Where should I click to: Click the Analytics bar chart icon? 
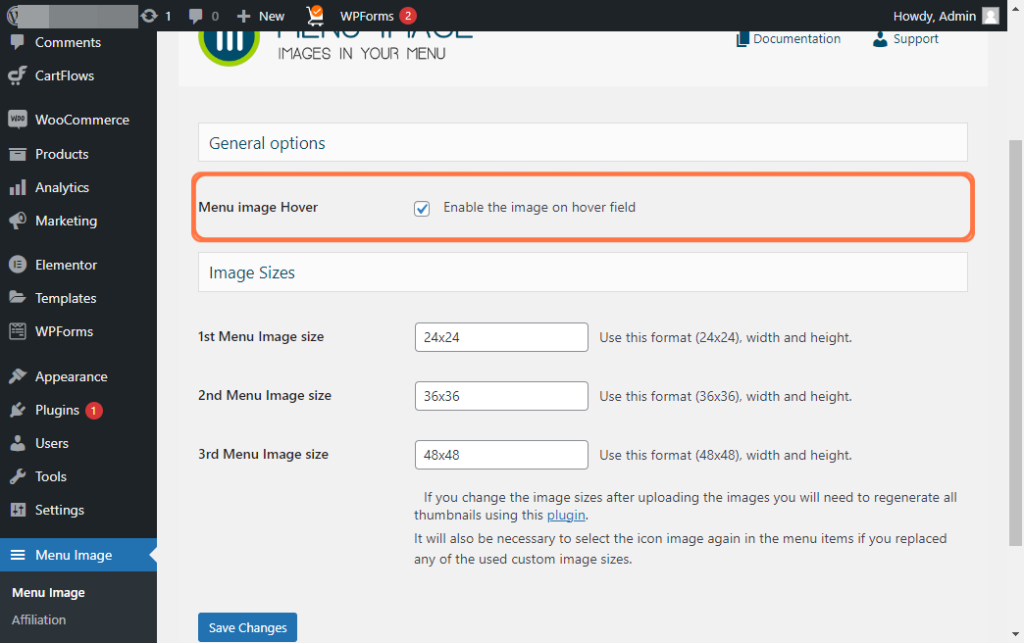(18, 187)
